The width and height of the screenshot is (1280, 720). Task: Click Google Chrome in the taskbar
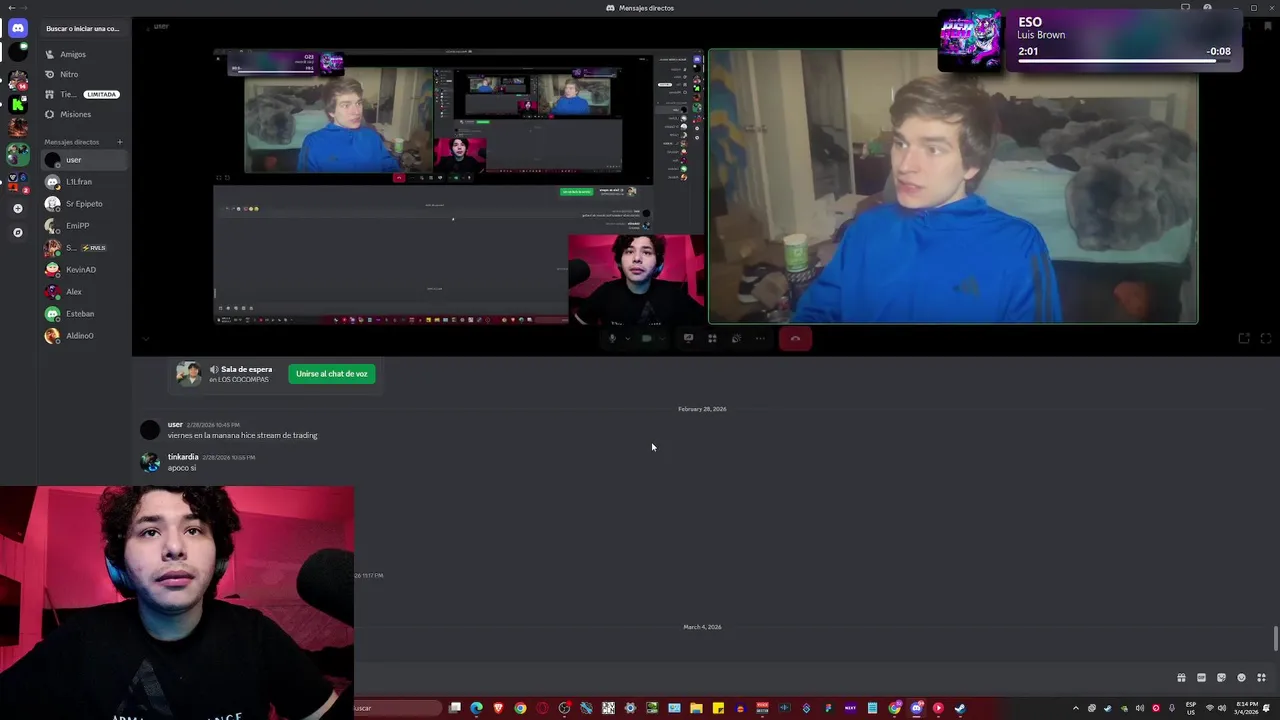coord(520,708)
